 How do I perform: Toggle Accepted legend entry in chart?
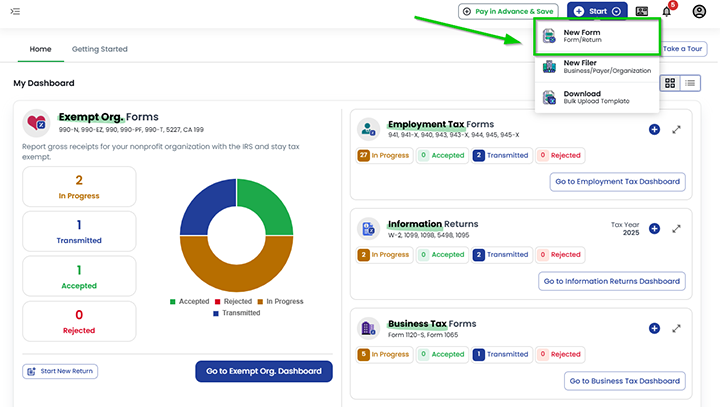pos(189,301)
